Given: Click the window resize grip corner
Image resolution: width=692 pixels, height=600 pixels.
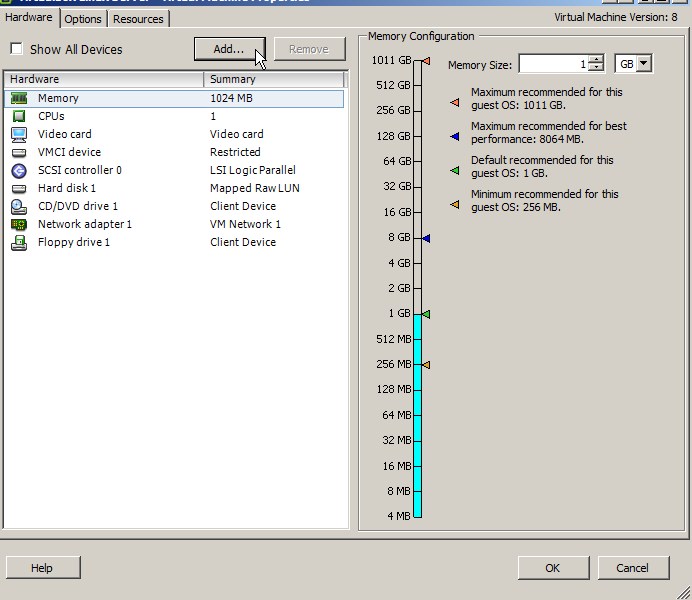Looking at the screenshot, I should pyautogui.click(x=684, y=593).
